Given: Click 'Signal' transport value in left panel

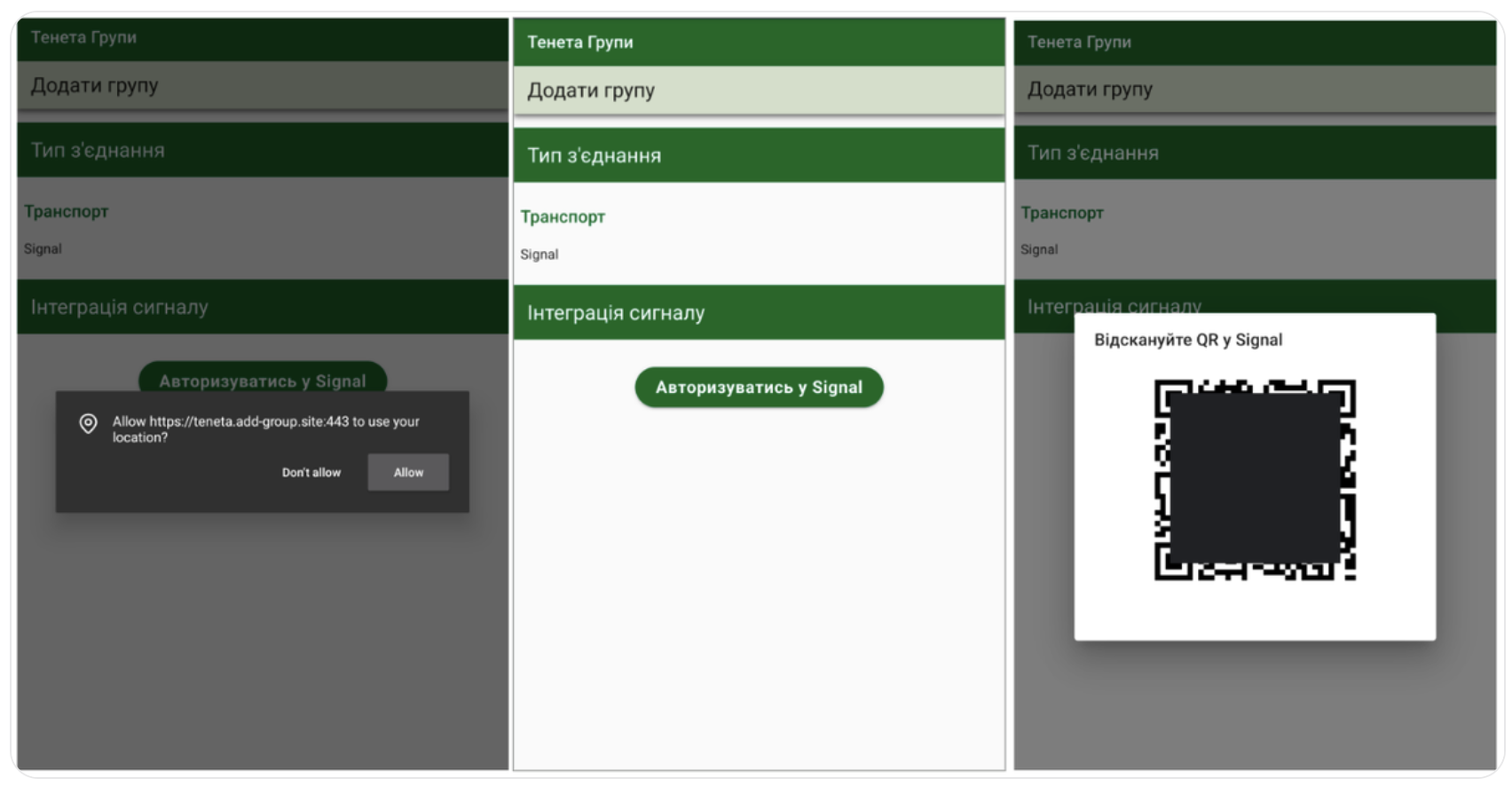Looking at the screenshot, I should click(43, 249).
